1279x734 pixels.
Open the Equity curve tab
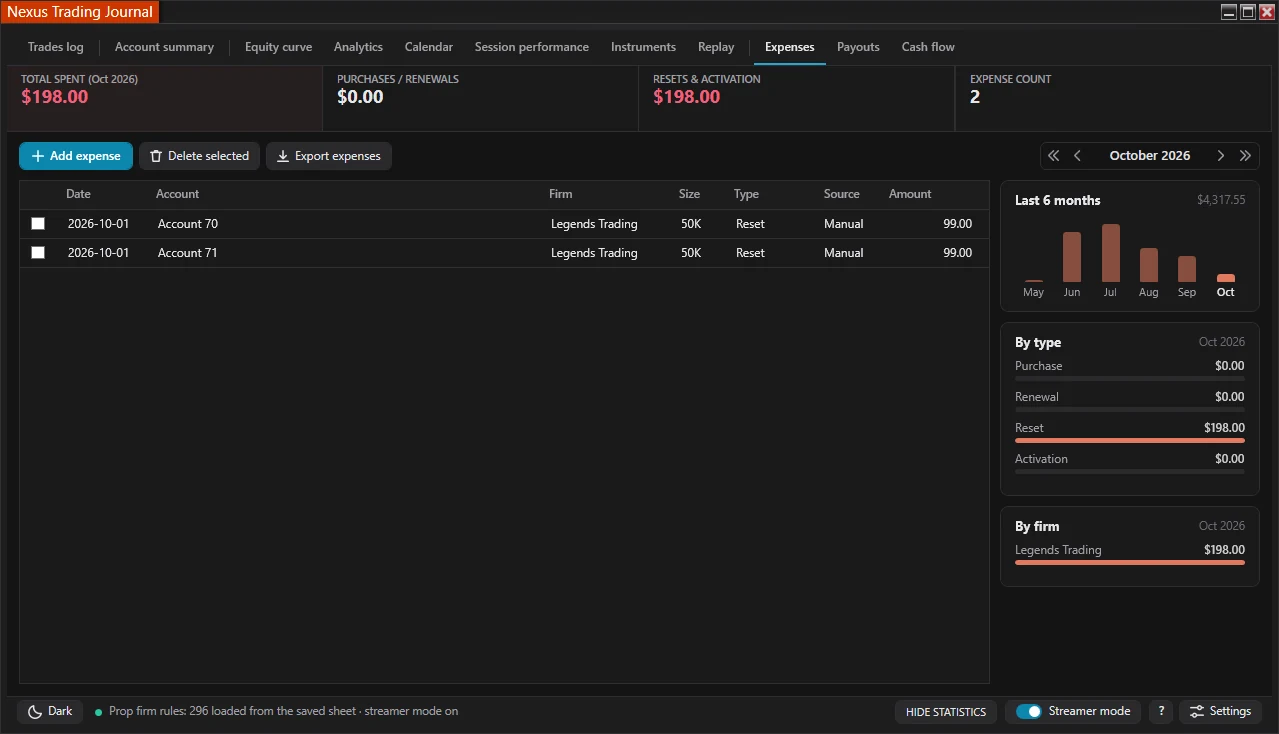(278, 47)
